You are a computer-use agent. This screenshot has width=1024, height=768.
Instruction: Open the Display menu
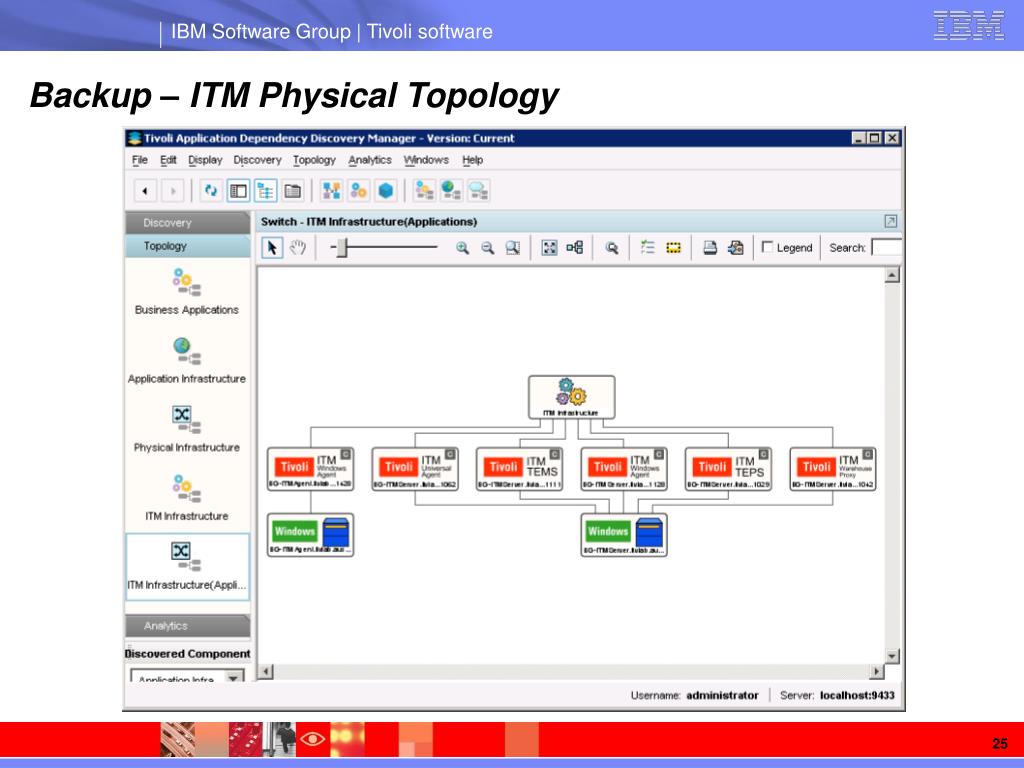tap(205, 160)
